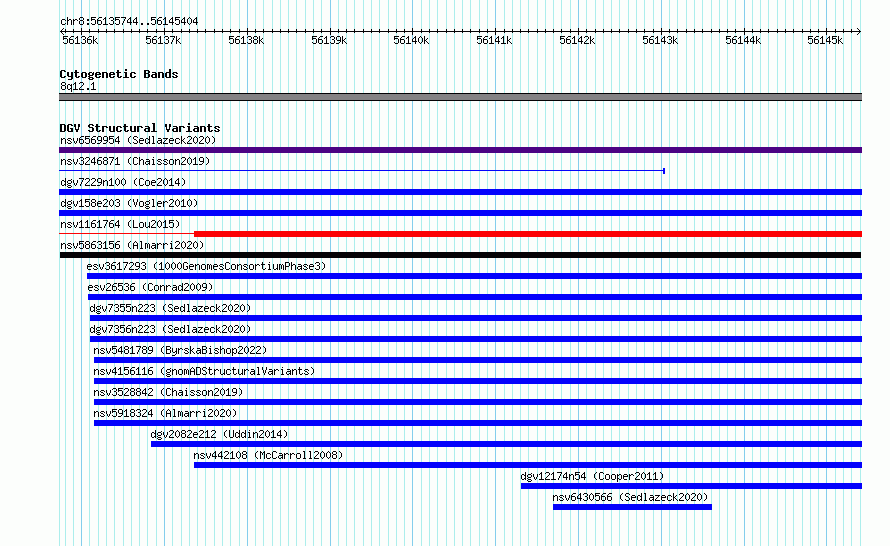Click ruler position 56144k
The image size is (890, 546).
pos(742,40)
